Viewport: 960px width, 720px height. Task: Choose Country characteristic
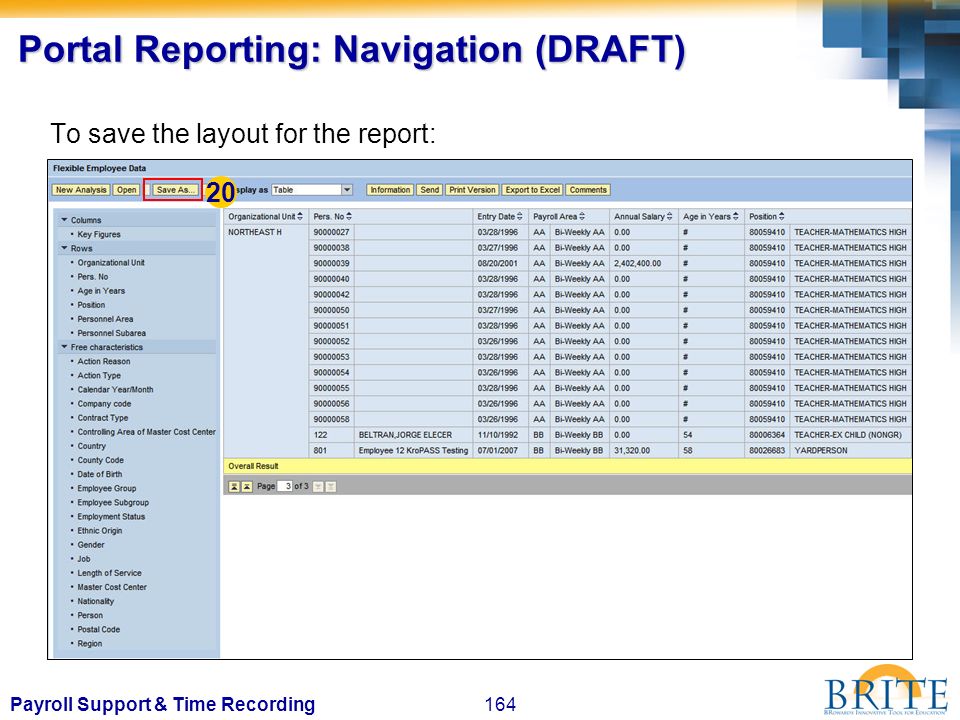[x=91, y=446]
